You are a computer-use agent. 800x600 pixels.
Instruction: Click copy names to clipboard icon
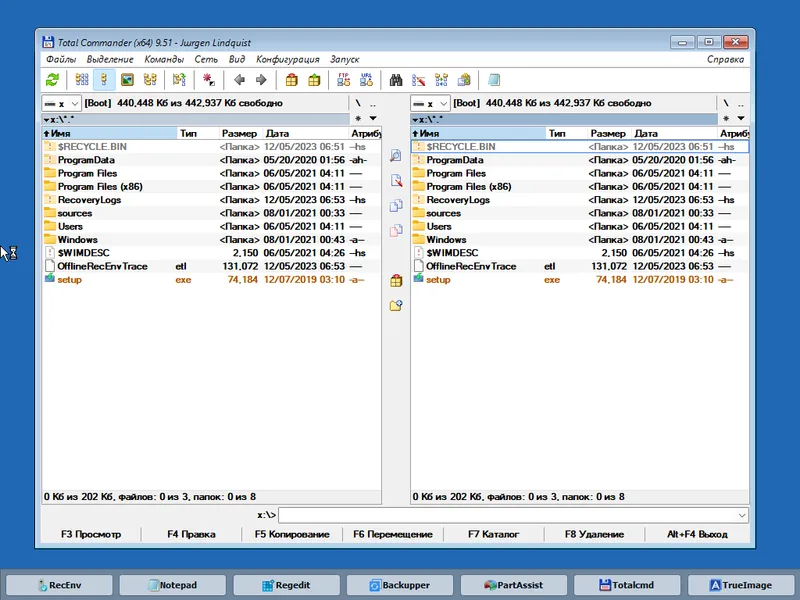point(464,80)
